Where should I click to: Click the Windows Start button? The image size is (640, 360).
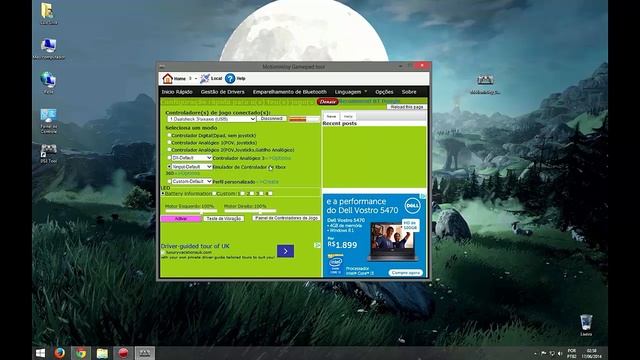40,353
